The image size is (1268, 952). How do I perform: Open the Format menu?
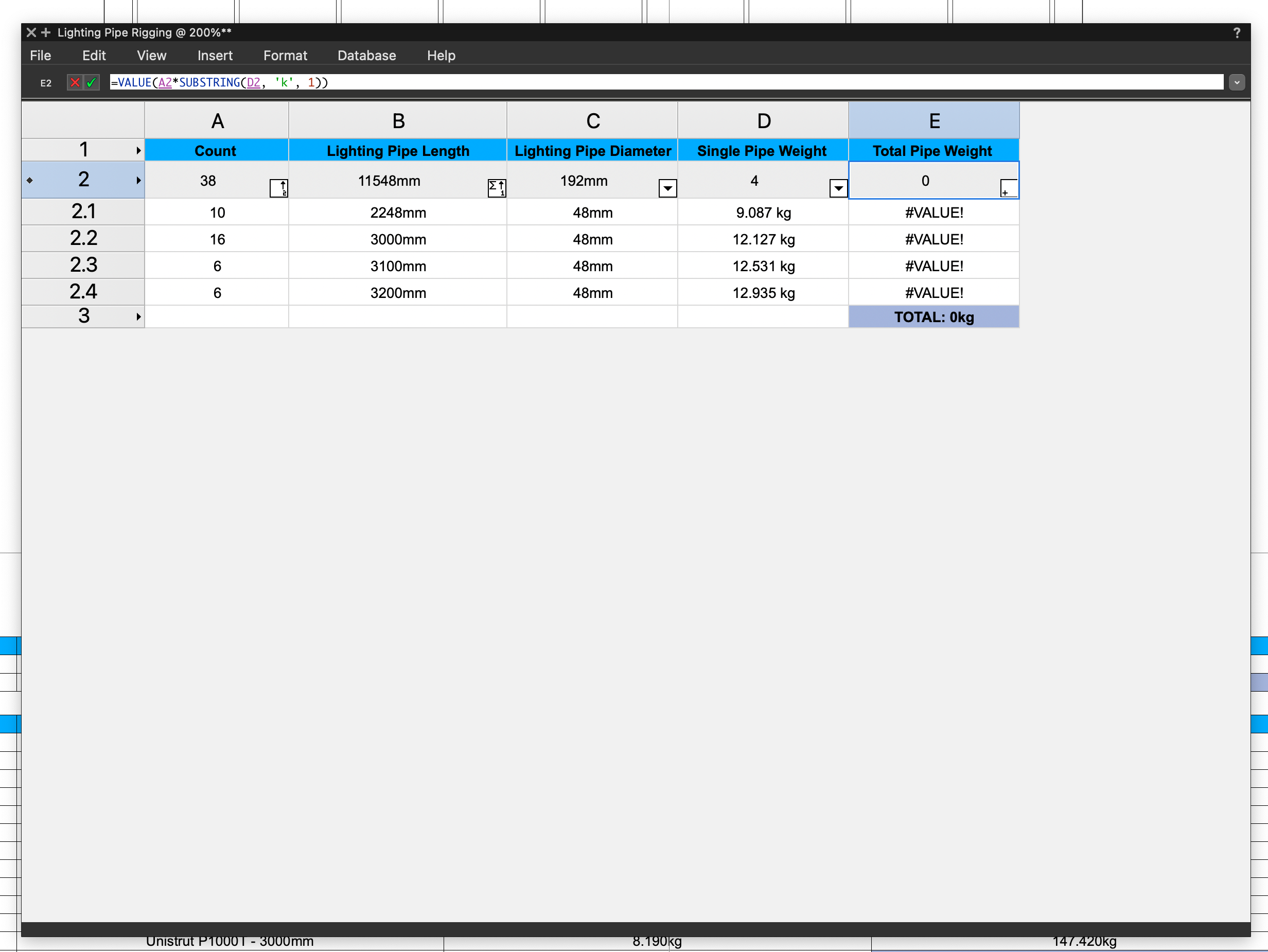[x=285, y=56]
